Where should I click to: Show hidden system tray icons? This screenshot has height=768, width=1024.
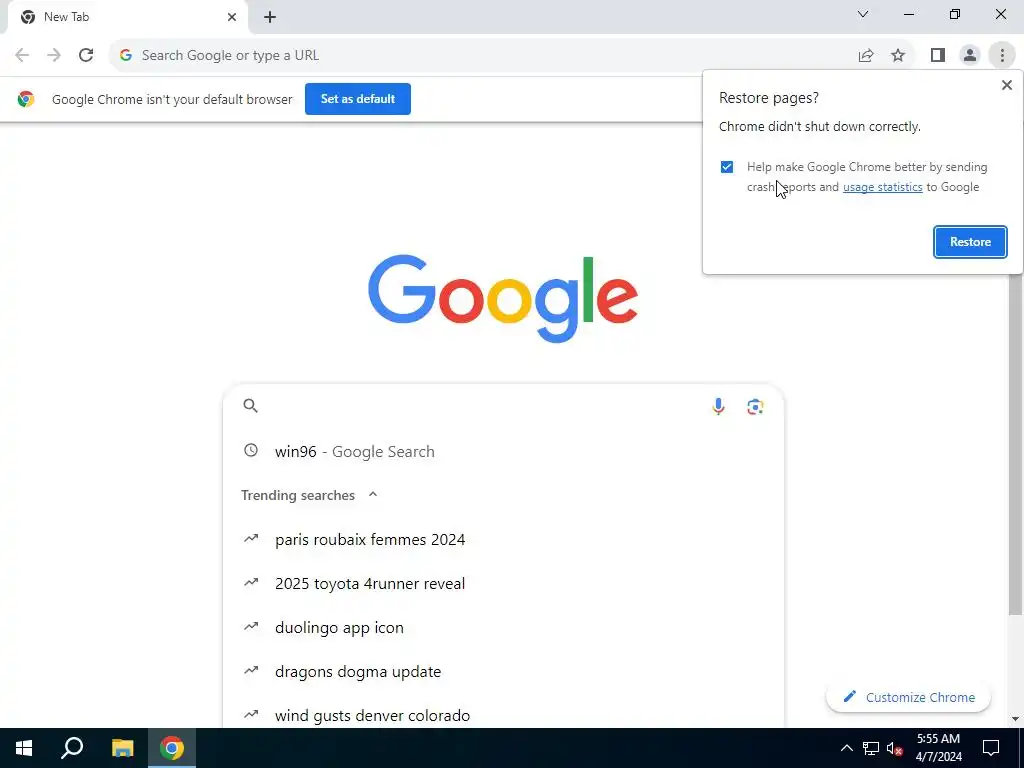tap(846, 748)
